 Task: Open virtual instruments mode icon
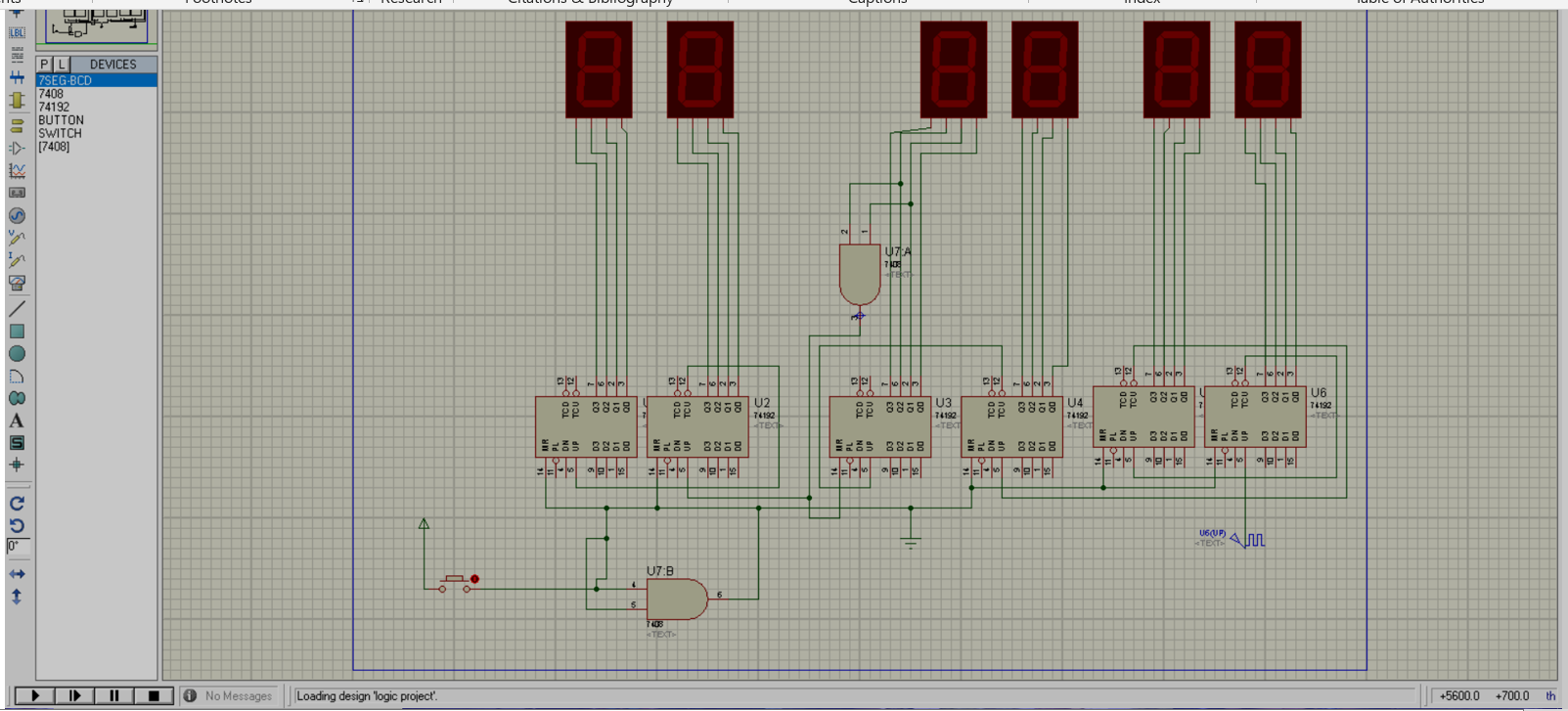[x=17, y=284]
